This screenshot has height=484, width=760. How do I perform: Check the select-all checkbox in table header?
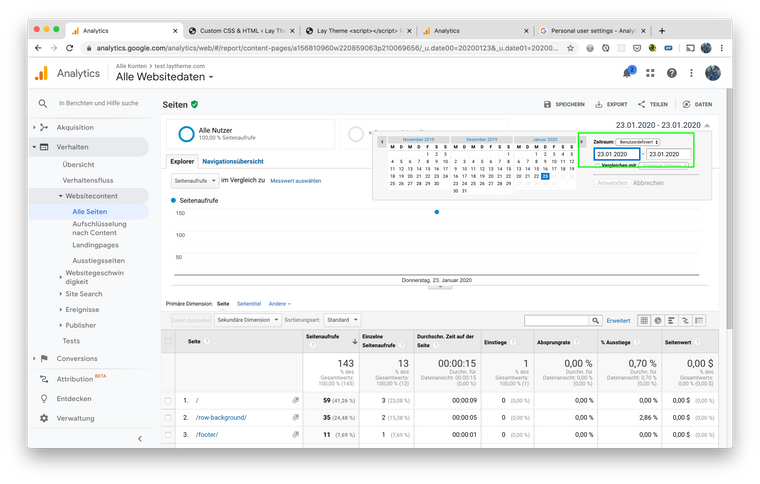click(169, 341)
